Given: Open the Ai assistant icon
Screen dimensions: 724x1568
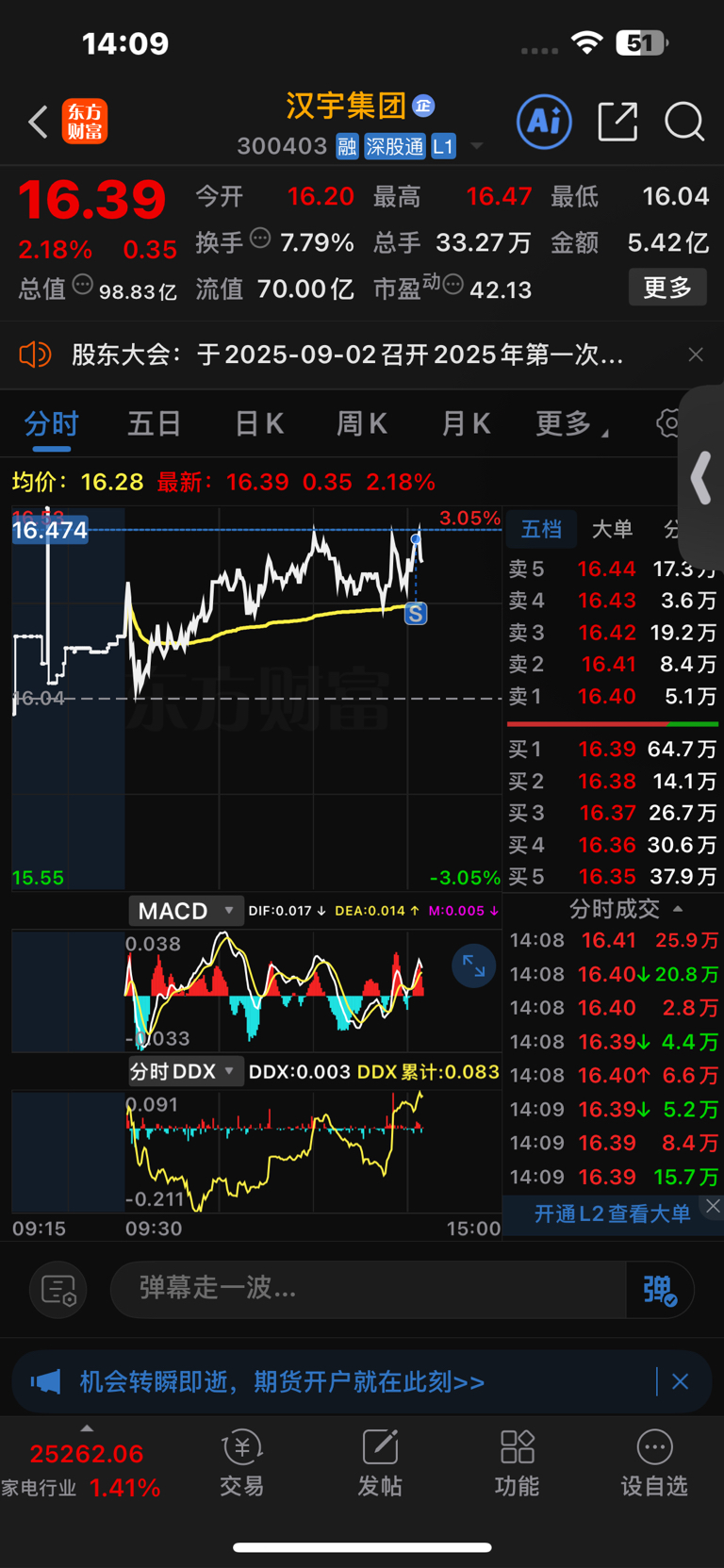Looking at the screenshot, I should (544, 121).
